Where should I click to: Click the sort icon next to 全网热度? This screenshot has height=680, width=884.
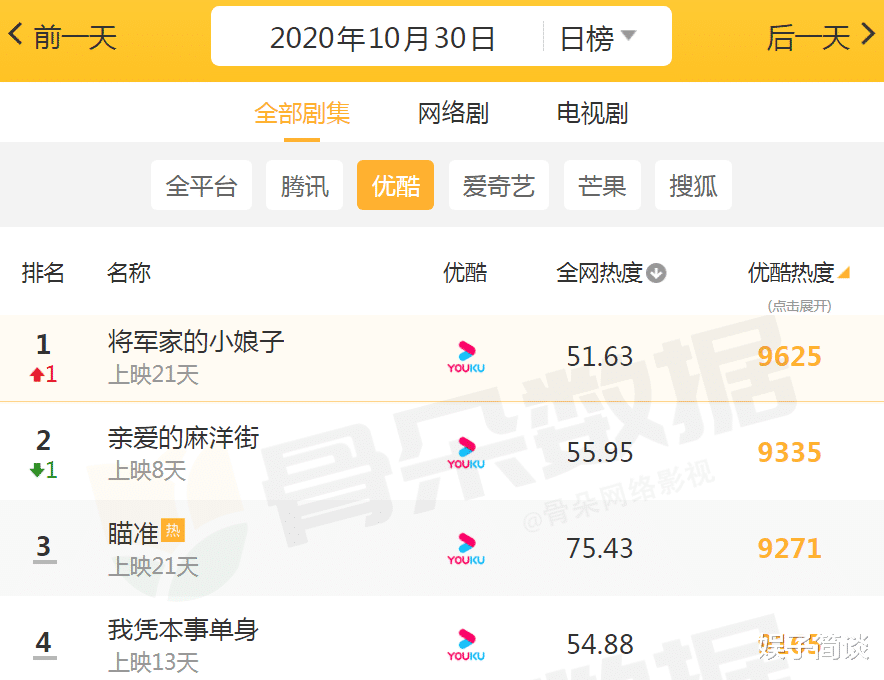coord(655,272)
